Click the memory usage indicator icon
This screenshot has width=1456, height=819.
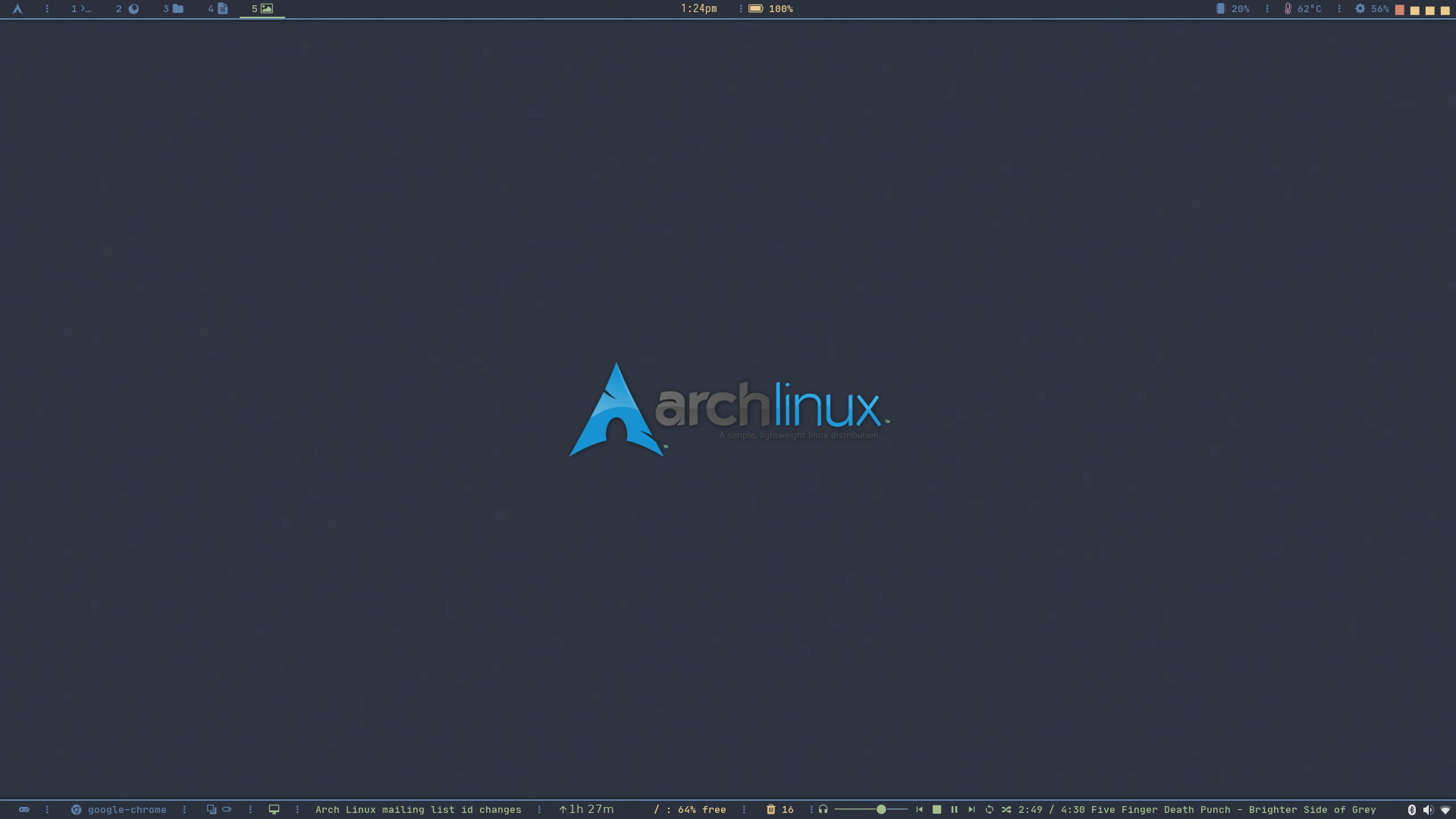[1219, 9]
